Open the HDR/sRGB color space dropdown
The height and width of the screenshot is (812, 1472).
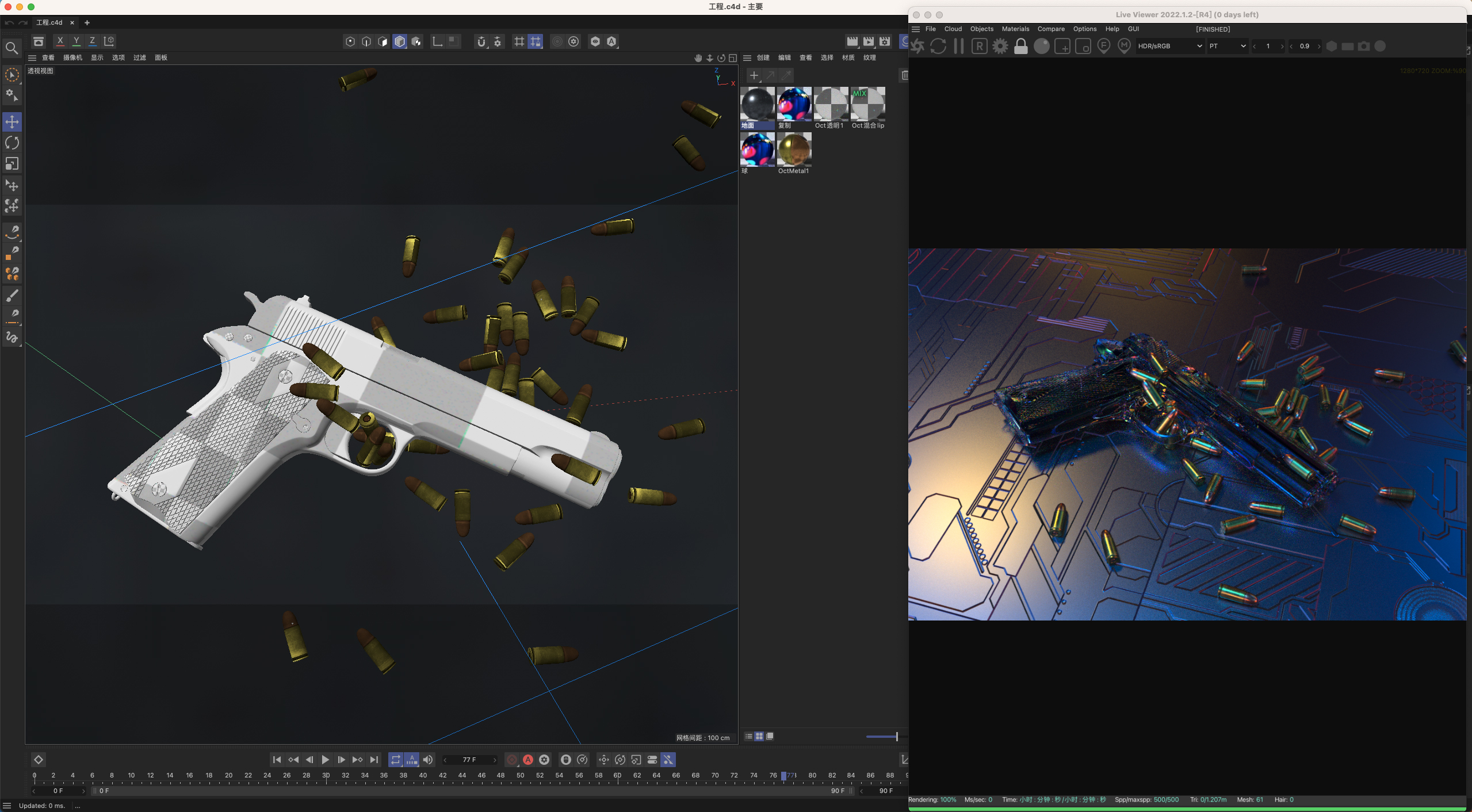(x=1170, y=46)
